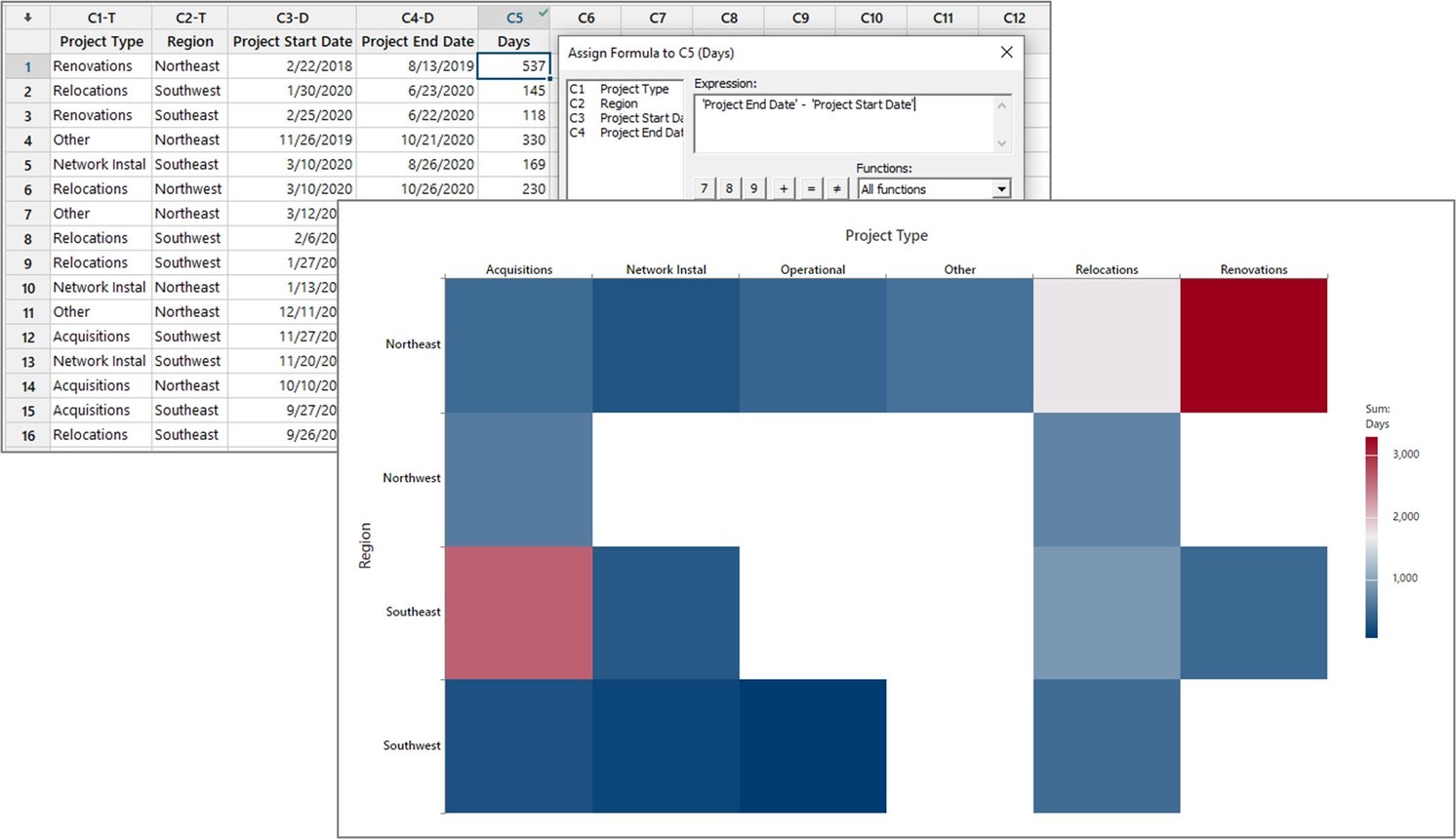Click the not-equal (≠) operator button

pos(836,188)
